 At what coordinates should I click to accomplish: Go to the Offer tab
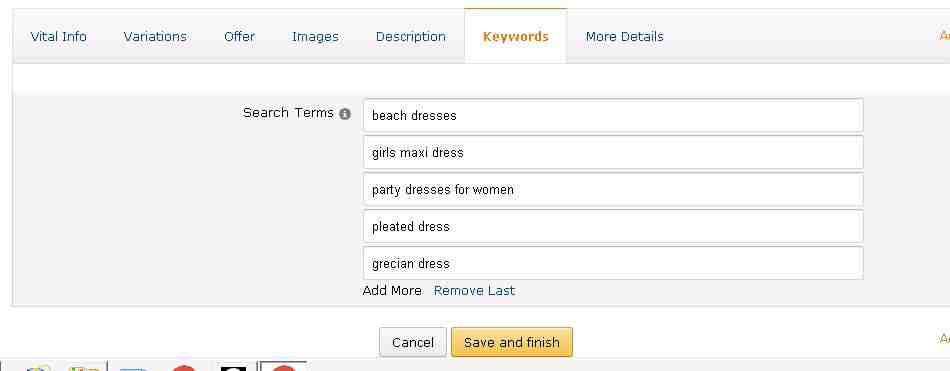click(239, 37)
